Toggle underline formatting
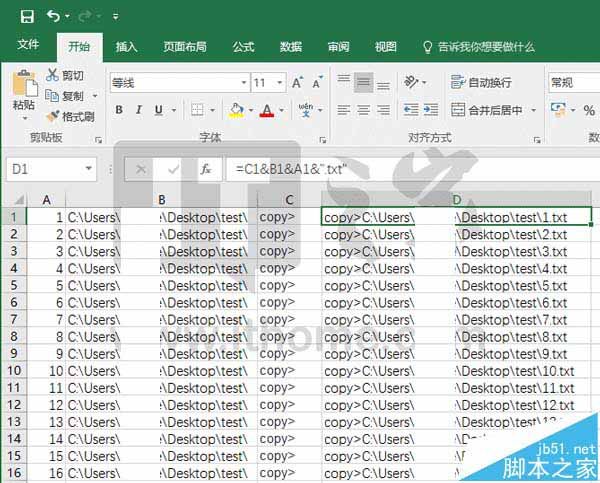This screenshot has height=483, width=600. (158, 110)
